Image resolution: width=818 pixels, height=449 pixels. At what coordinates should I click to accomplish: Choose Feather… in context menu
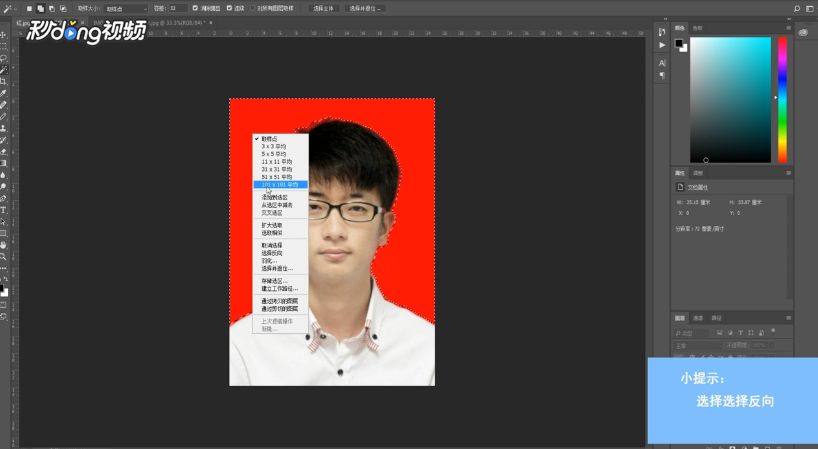[280, 261]
